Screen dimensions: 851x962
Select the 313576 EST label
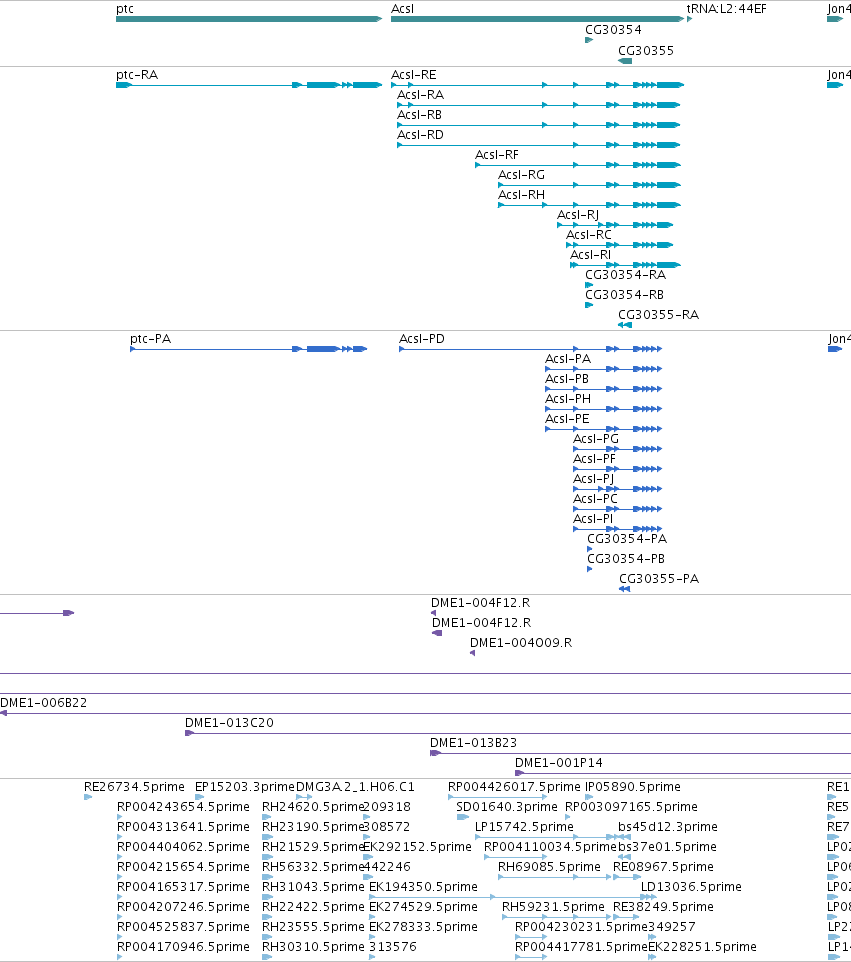393,947
